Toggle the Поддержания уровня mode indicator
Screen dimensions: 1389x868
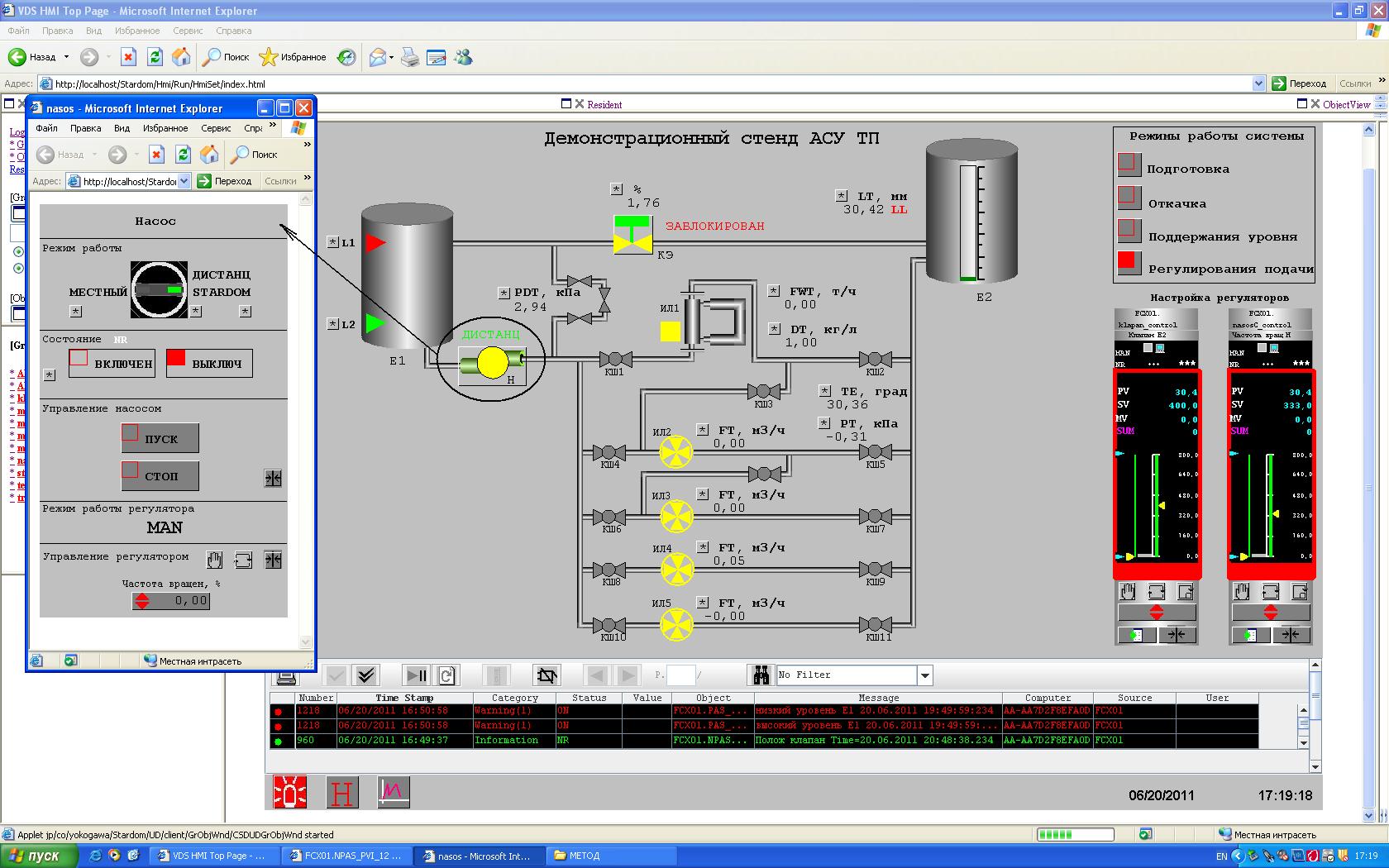coord(1129,230)
